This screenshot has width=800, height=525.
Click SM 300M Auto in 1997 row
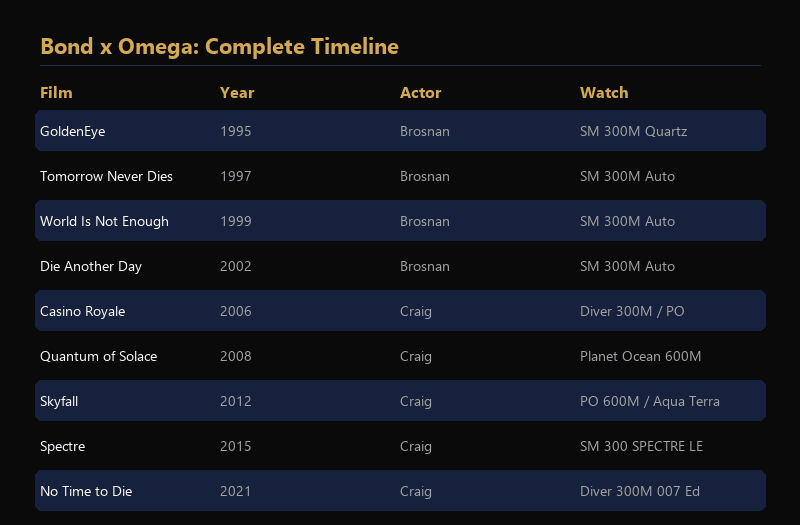point(628,177)
